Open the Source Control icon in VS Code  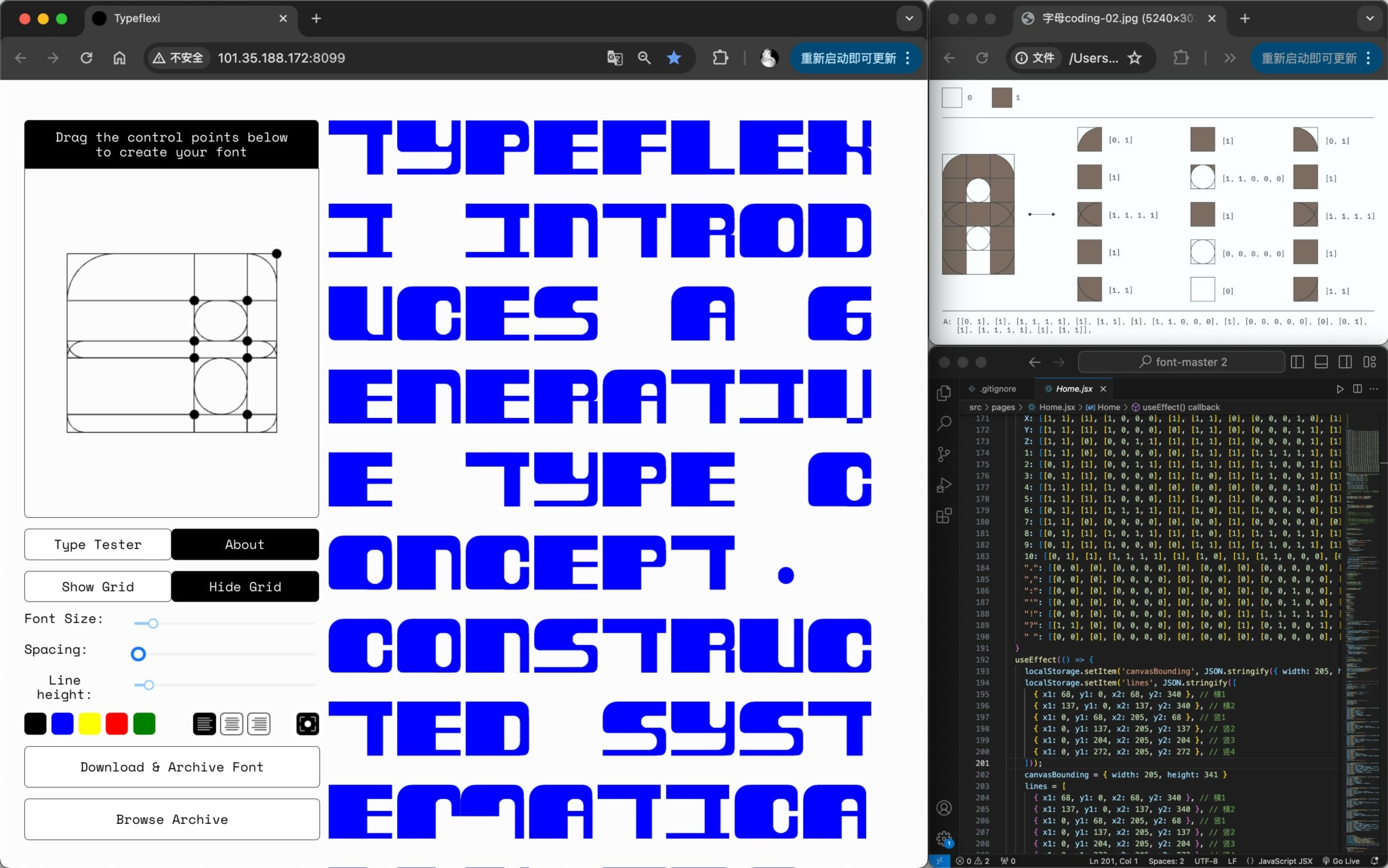tap(943, 454)
